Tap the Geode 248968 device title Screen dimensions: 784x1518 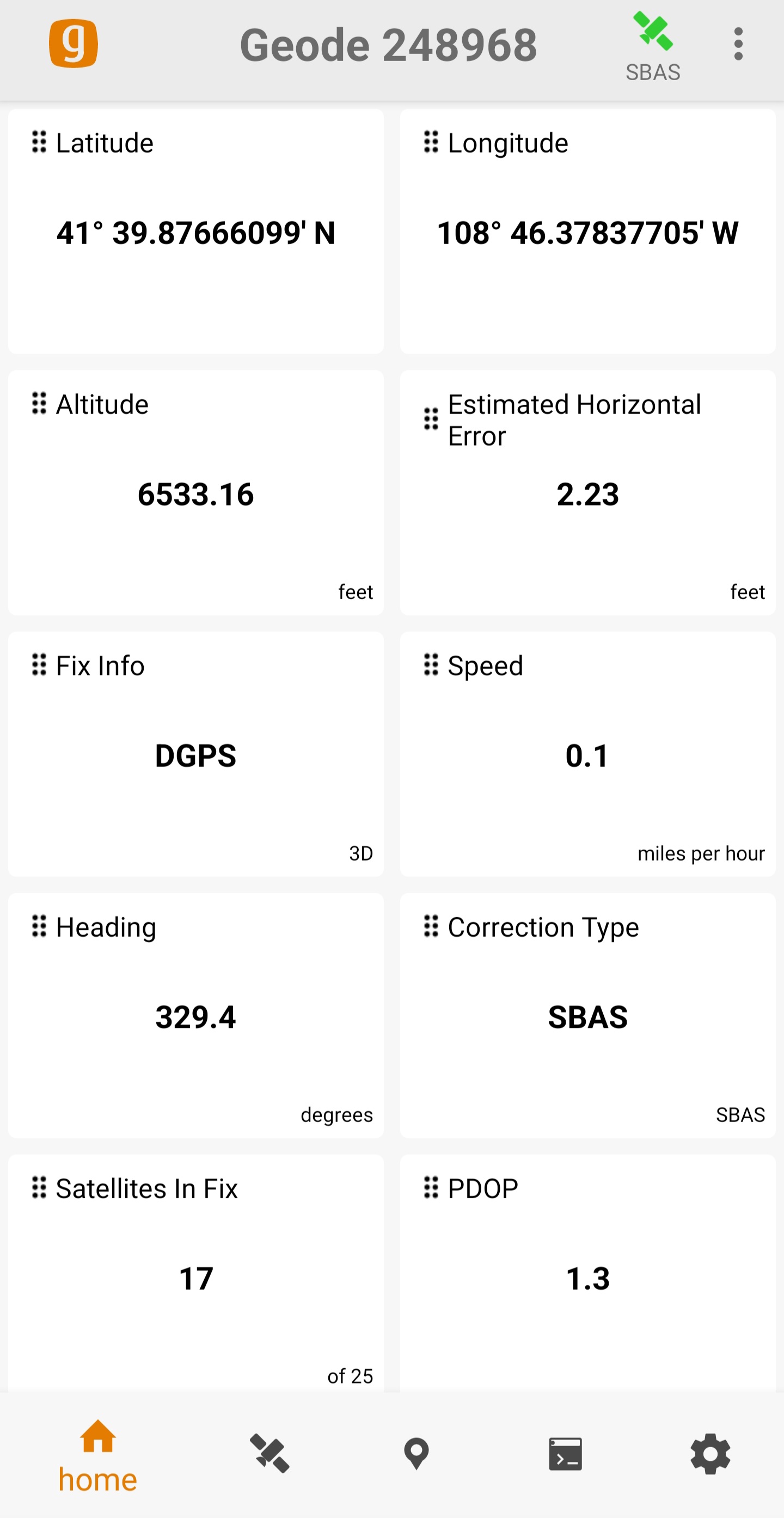(388, 45)
